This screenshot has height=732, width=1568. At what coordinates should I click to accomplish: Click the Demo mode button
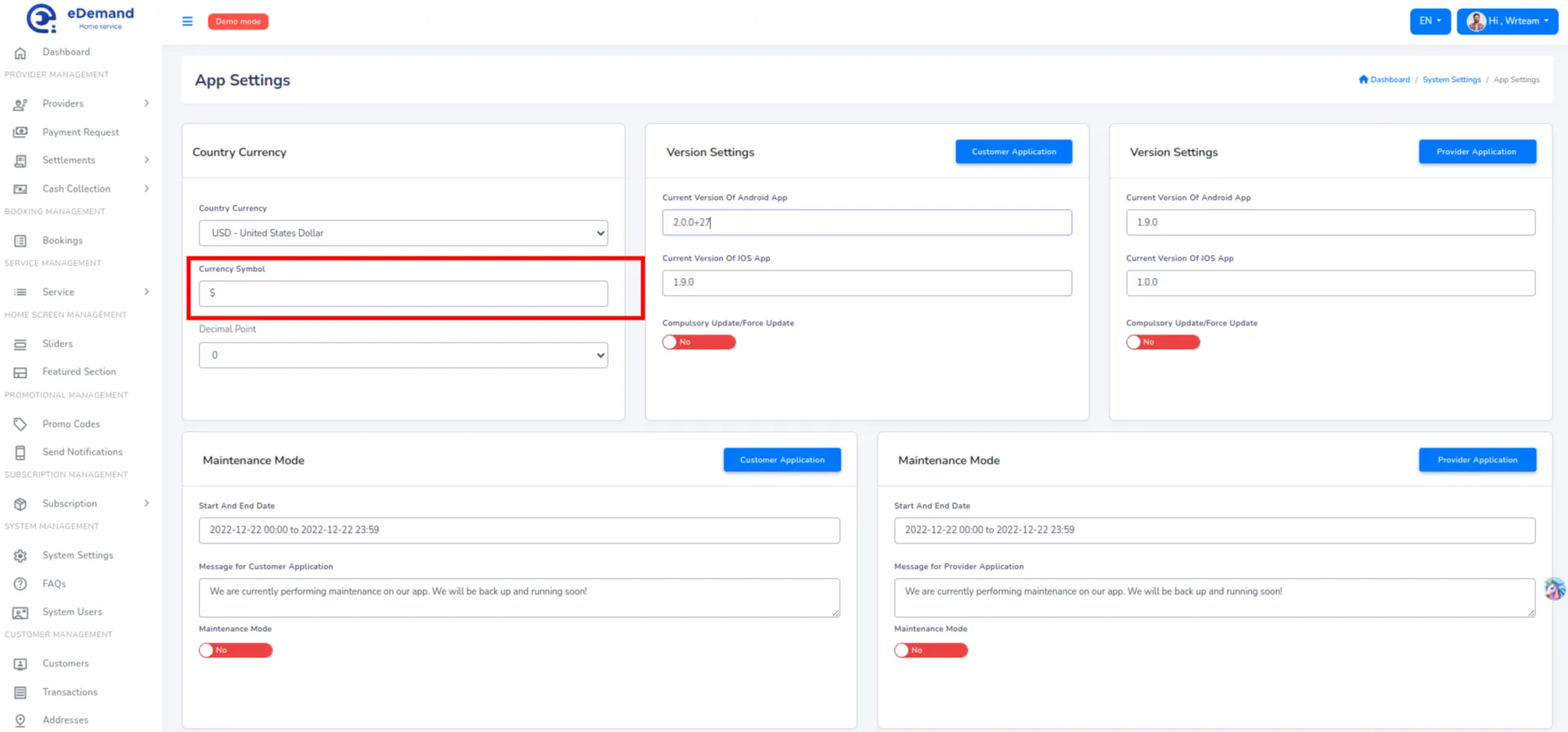tap(238, 21)
